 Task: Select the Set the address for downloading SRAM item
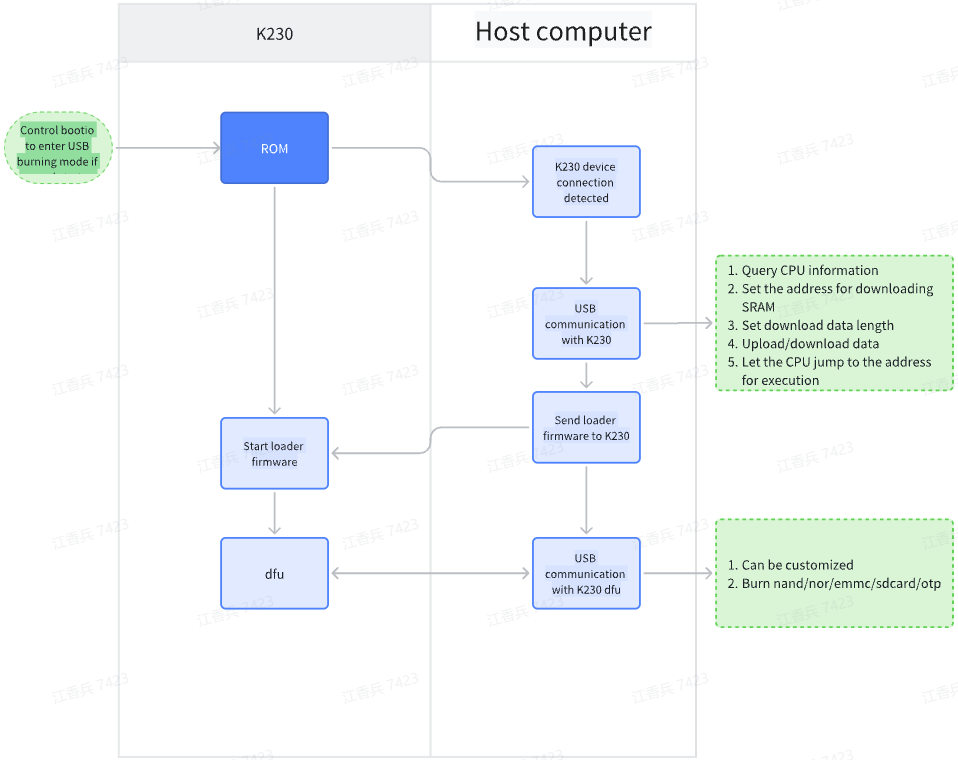click(836, 297)
